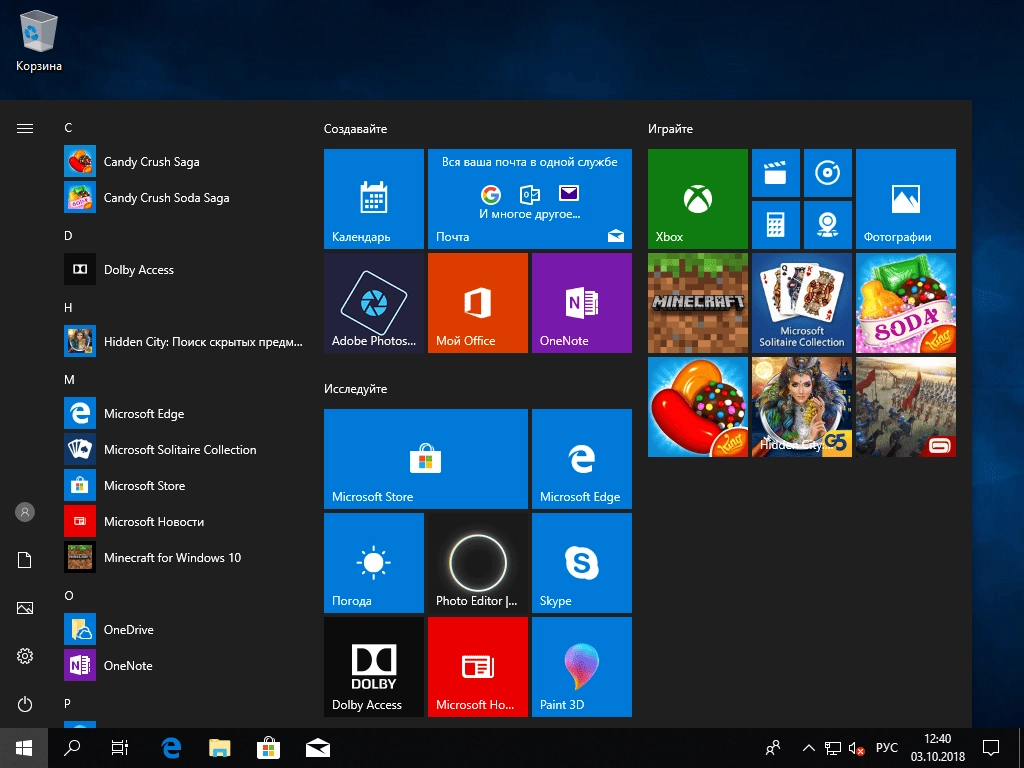Image resolution: width=1024 pixels, height=768 pixels.
Task: Select OneNote in app list
Action: (x=184, y=665)
